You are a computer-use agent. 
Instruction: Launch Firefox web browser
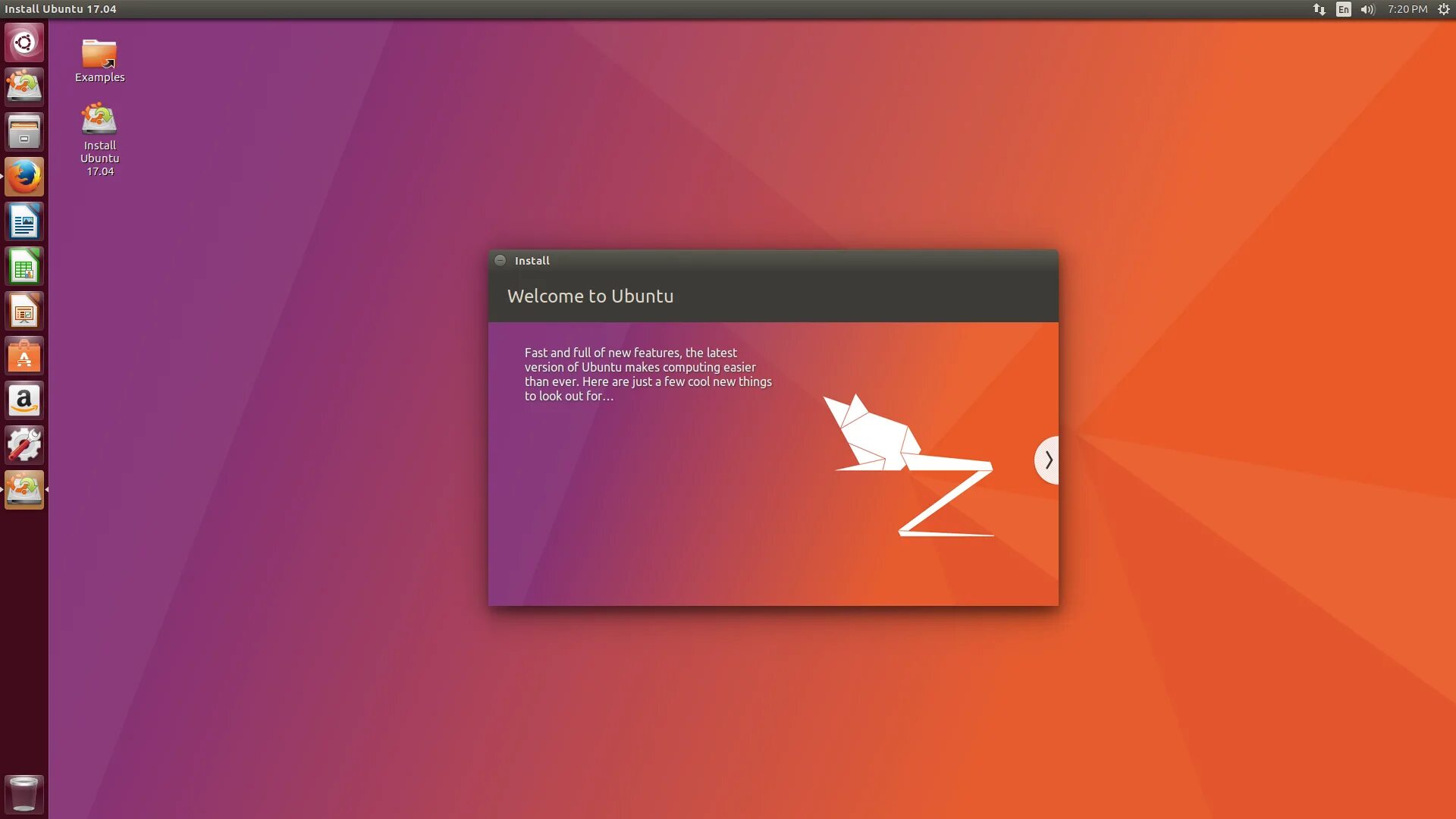[24, 177]
